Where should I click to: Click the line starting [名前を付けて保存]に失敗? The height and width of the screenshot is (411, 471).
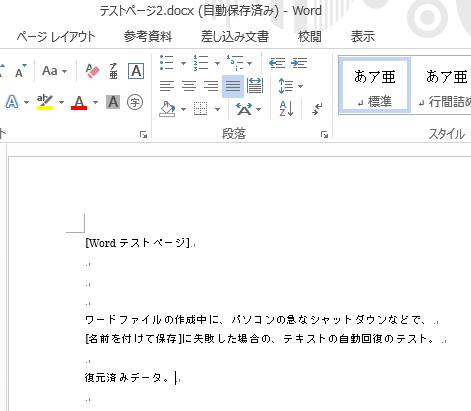coord(260,339)
